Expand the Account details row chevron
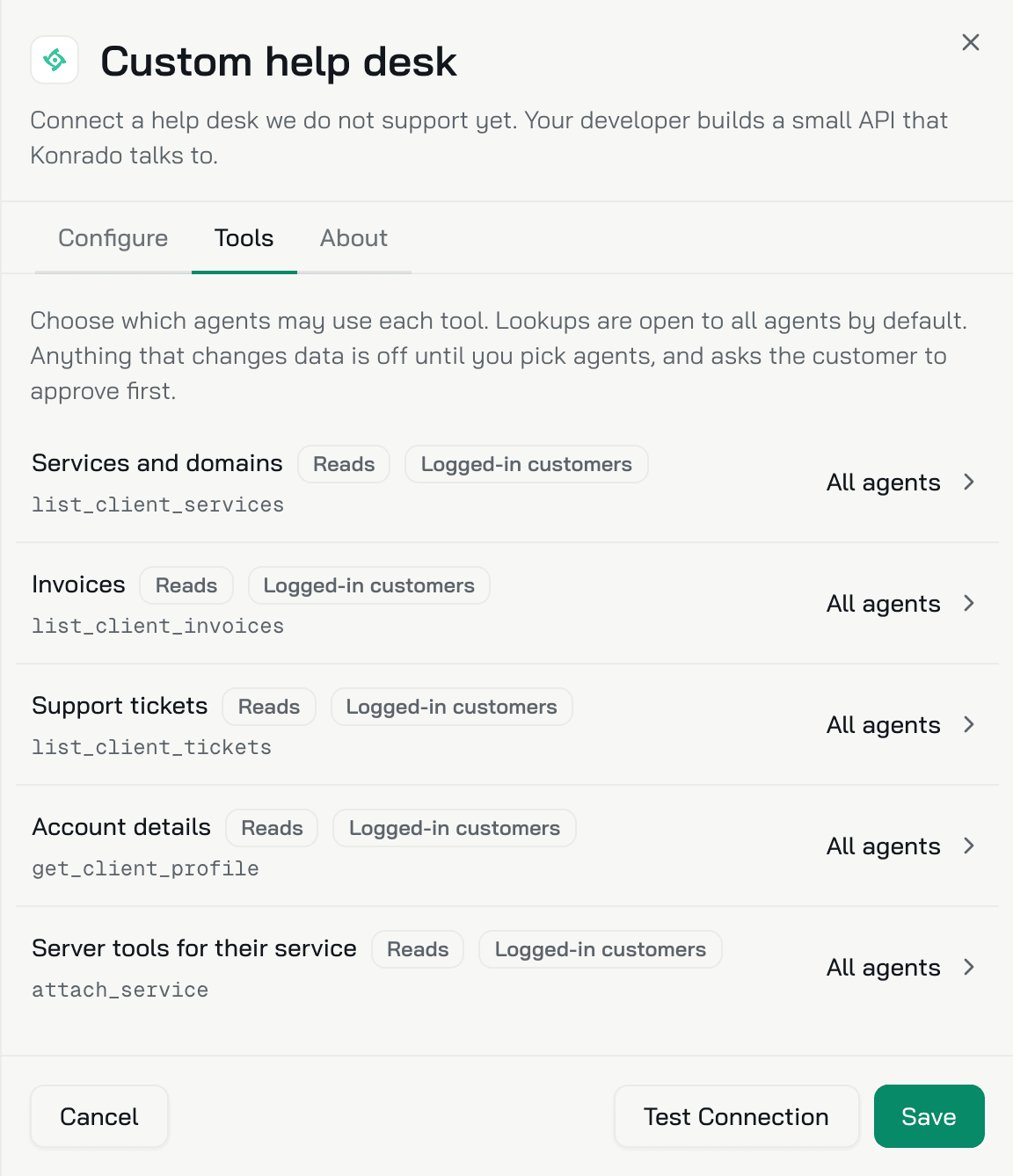1013x1176 pixels. [x=969, y=846]
